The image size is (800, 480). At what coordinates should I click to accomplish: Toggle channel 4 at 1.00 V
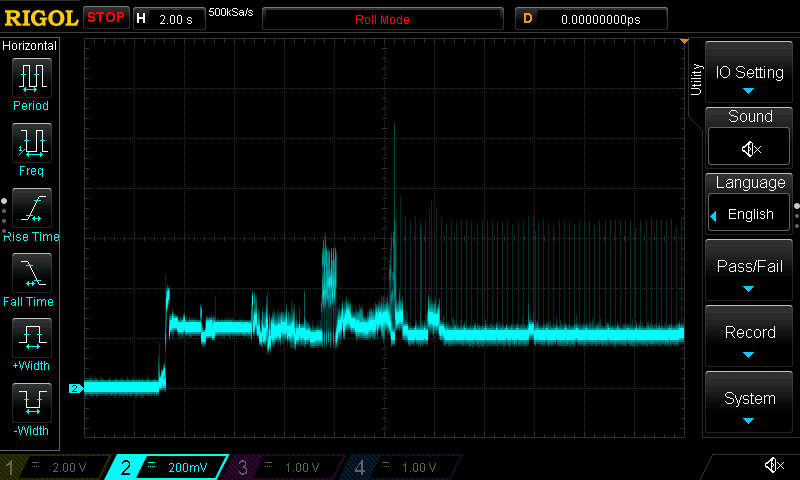400,467
